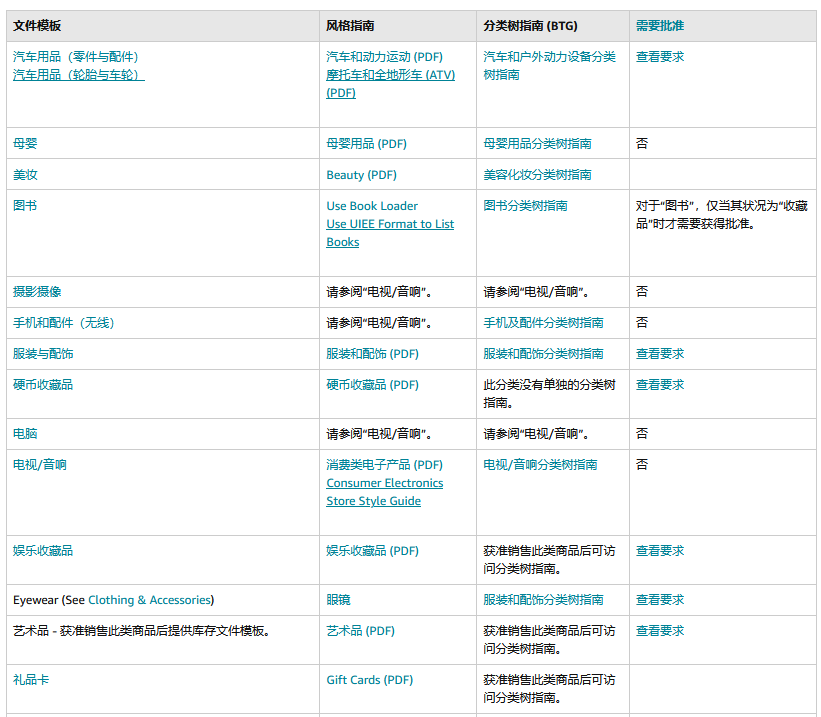Select 否 in the 母婴 row

(x=642, y=144)
